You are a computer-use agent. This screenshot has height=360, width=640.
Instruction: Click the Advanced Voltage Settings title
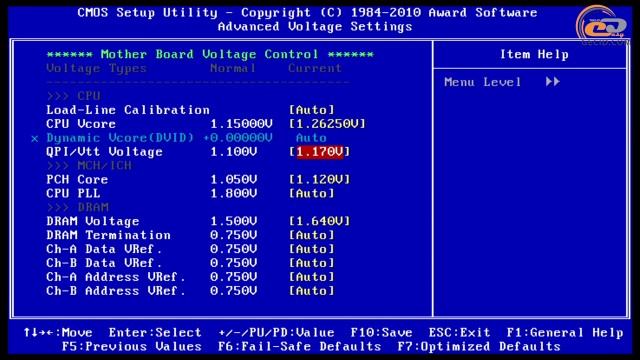tap(315, 27)
